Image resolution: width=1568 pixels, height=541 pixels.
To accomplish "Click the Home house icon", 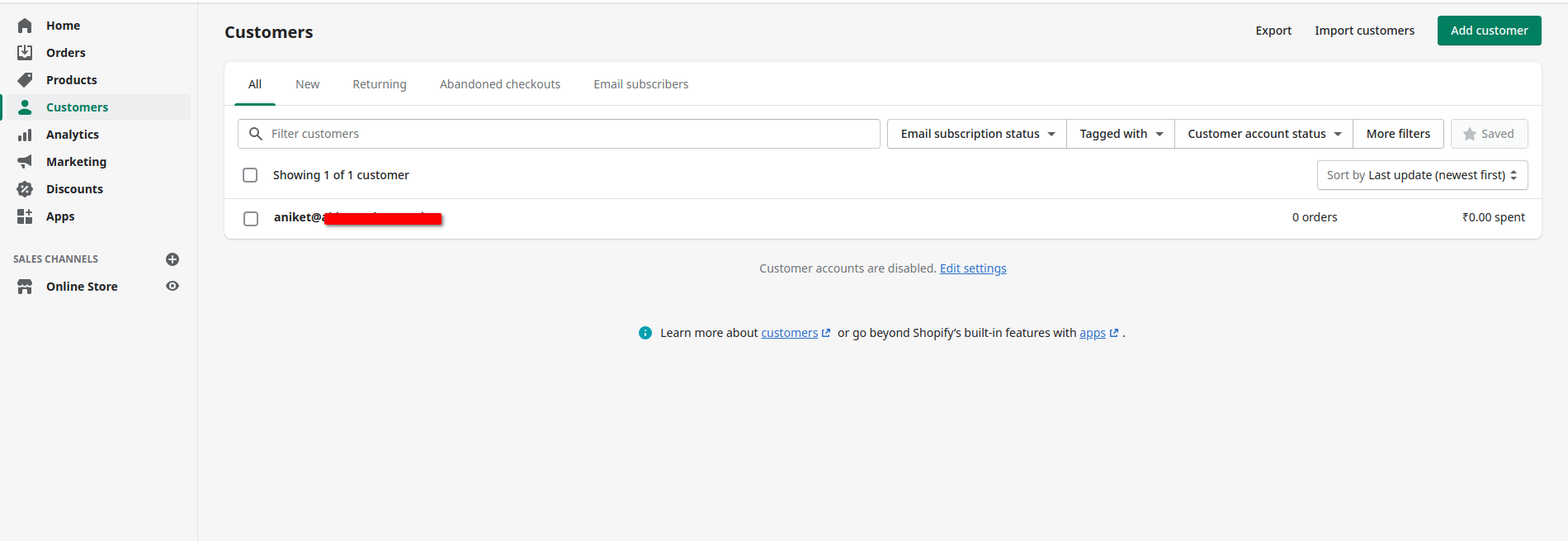I will (x=25, y=26).
